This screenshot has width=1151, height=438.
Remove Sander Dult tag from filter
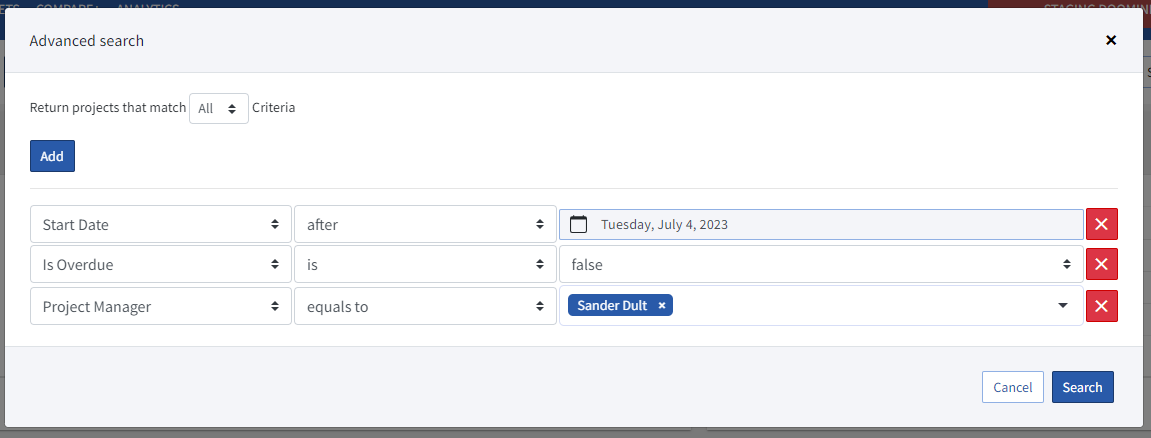662,306
